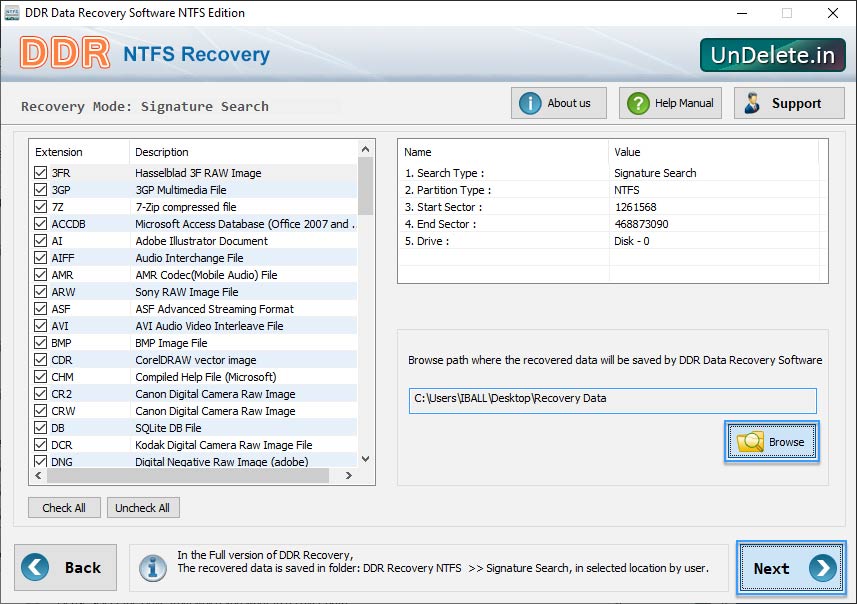Disable the ASF extension checkbox
The image size is (857, 604).
click(40, 308)
